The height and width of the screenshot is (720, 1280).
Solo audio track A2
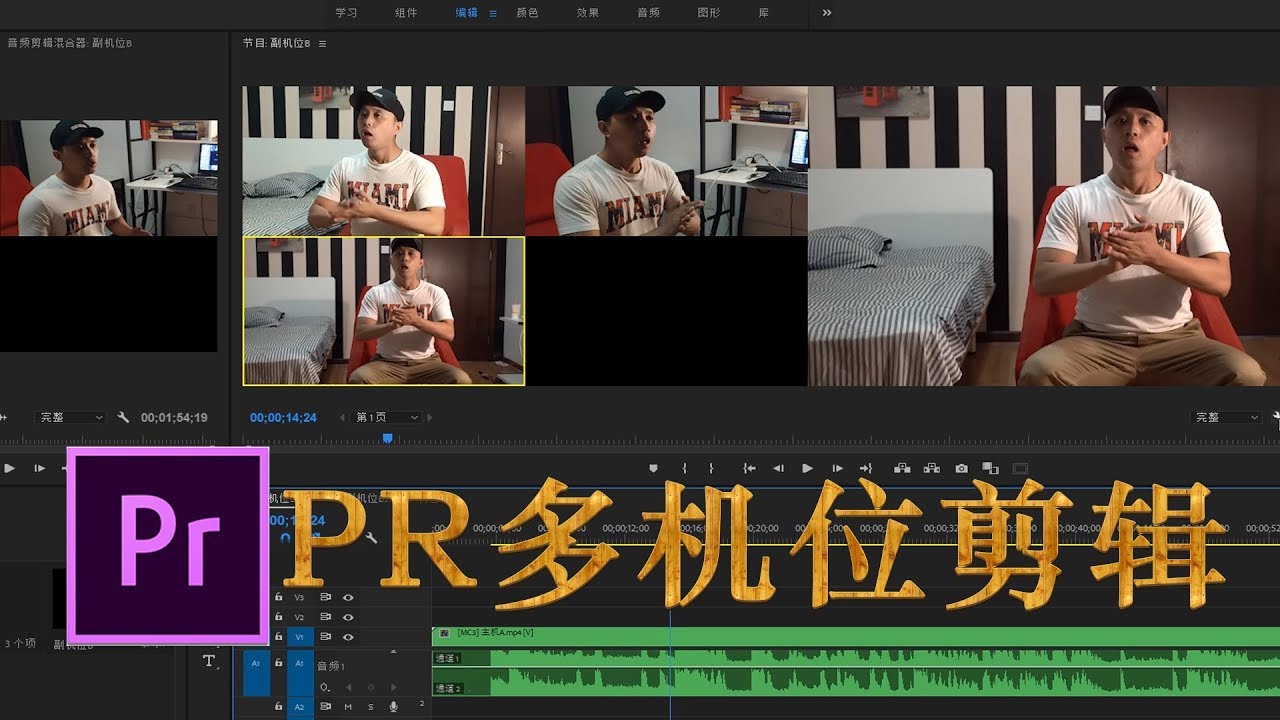tap(371, 707)
